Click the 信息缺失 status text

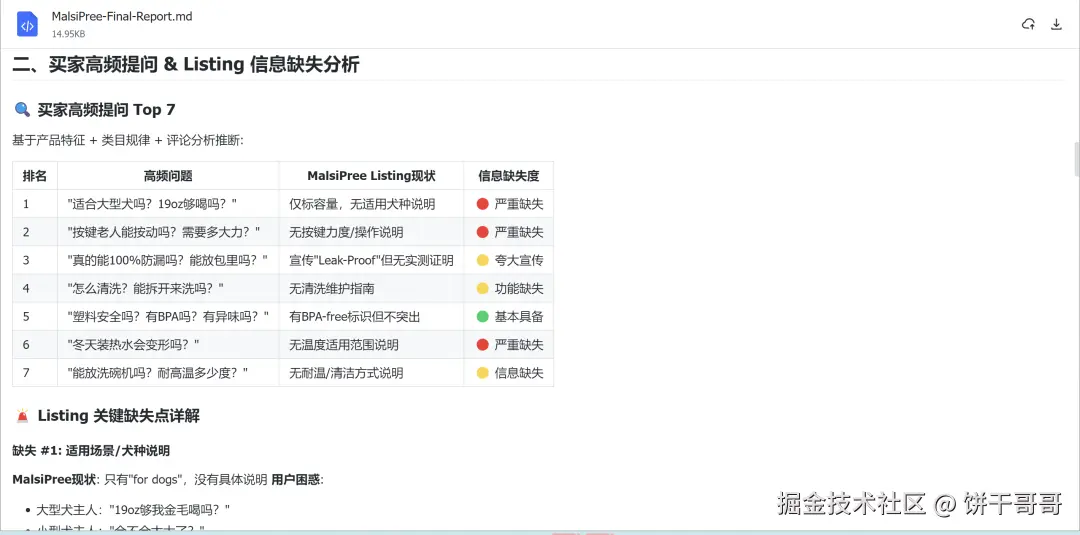pyautogui.click(x=519, y=373)
